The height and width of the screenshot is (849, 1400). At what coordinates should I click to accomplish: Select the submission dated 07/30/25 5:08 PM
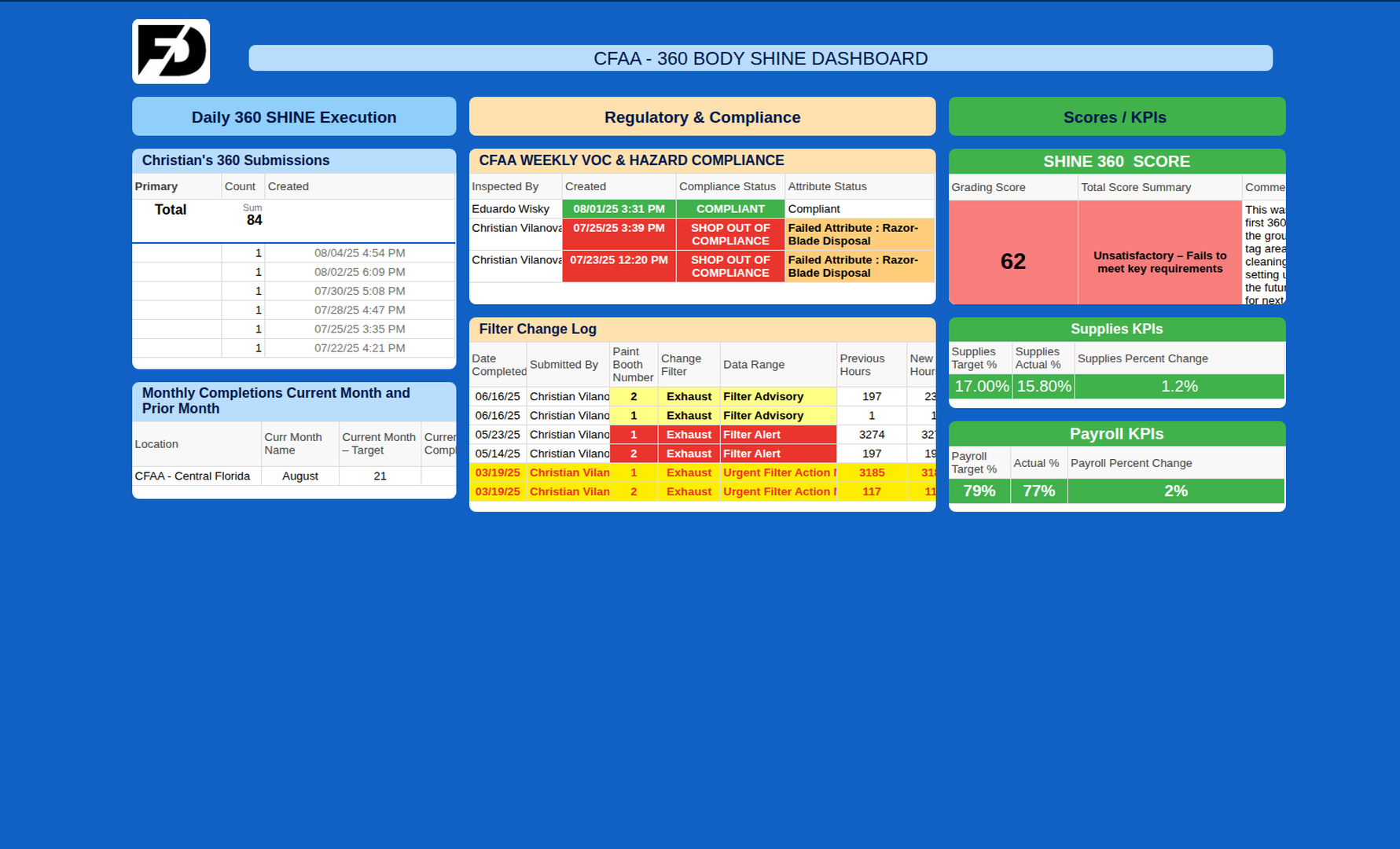pyautogui.click(x=359, y=291)
